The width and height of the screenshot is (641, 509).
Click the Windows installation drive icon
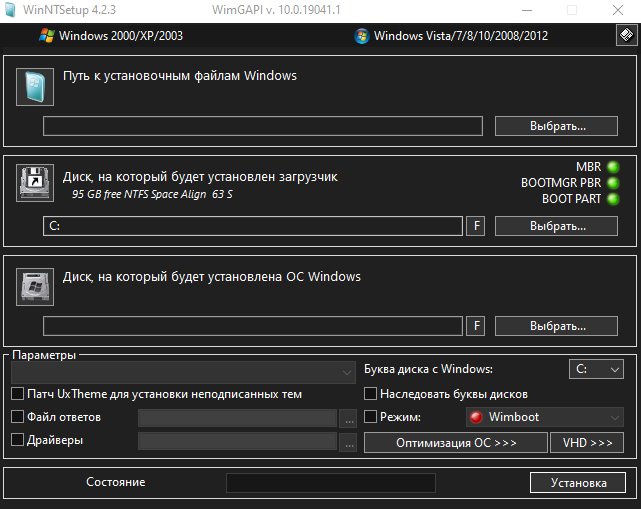35,287
